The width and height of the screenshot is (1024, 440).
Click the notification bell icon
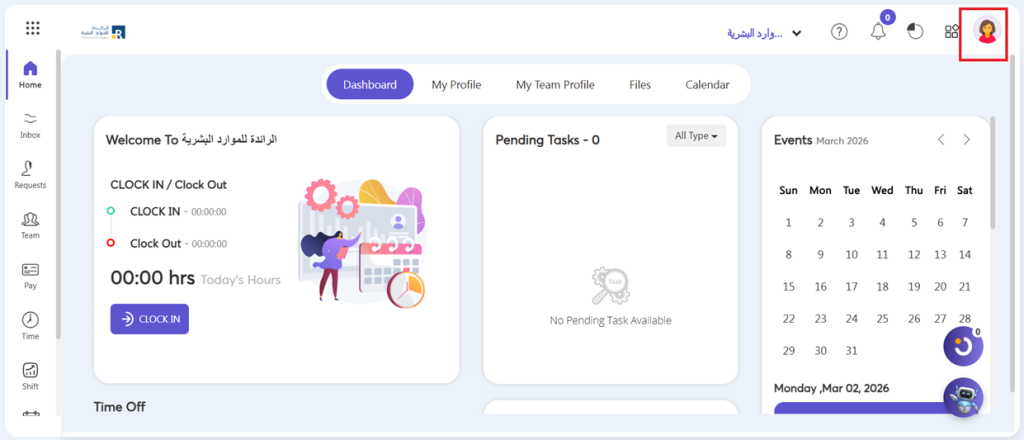point(878,32)
